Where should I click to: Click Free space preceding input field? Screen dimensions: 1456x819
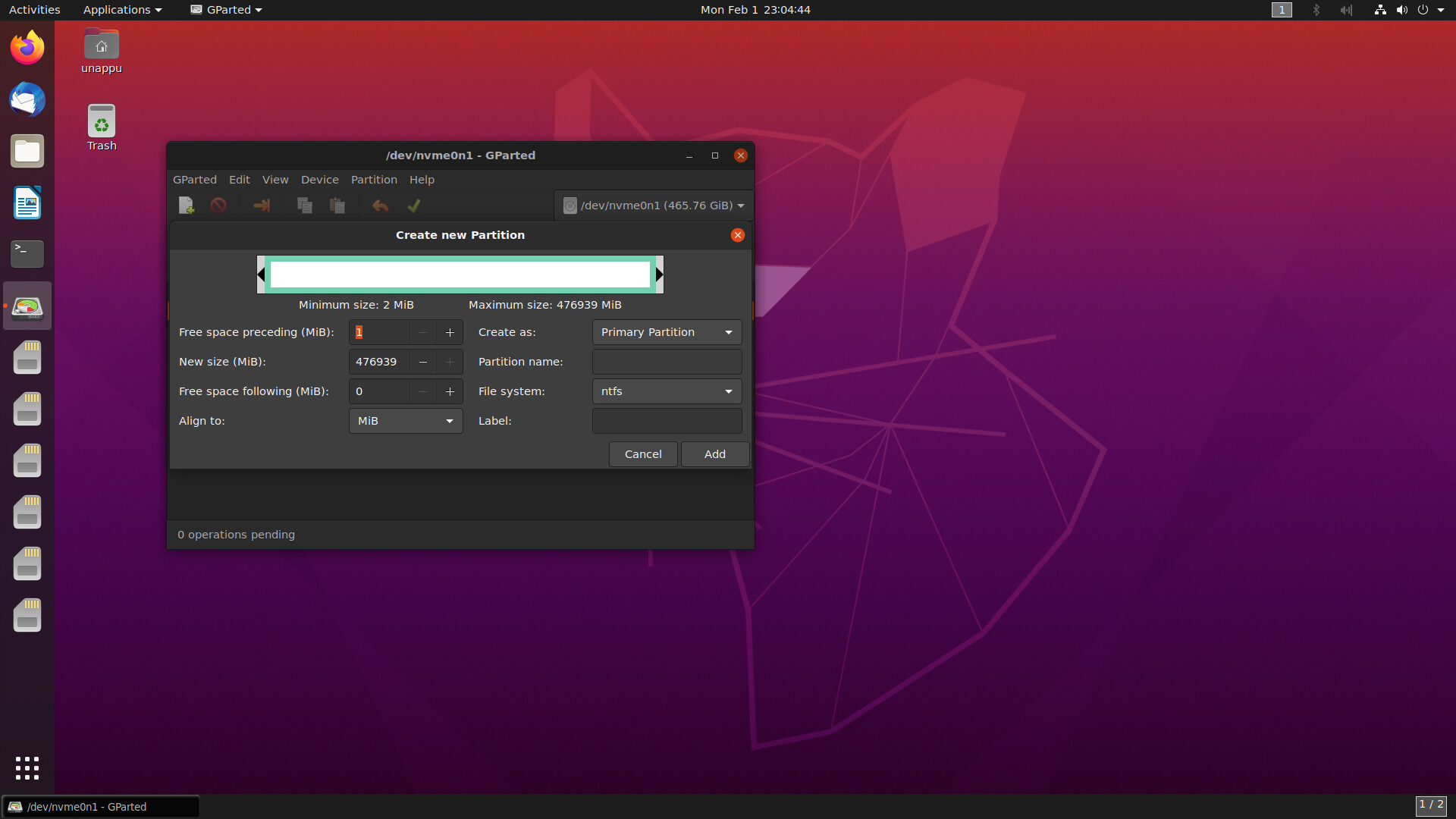click(x=379, y=332)
